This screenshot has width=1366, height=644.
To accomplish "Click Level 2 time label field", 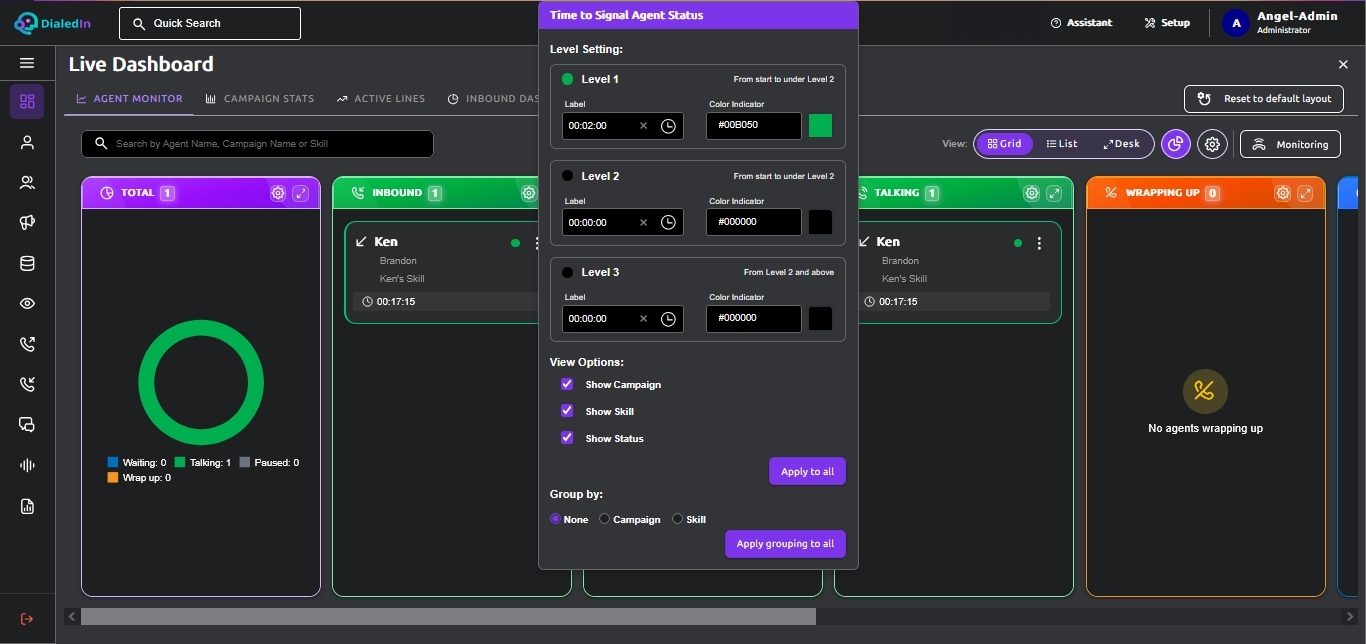I will (623, 222).
